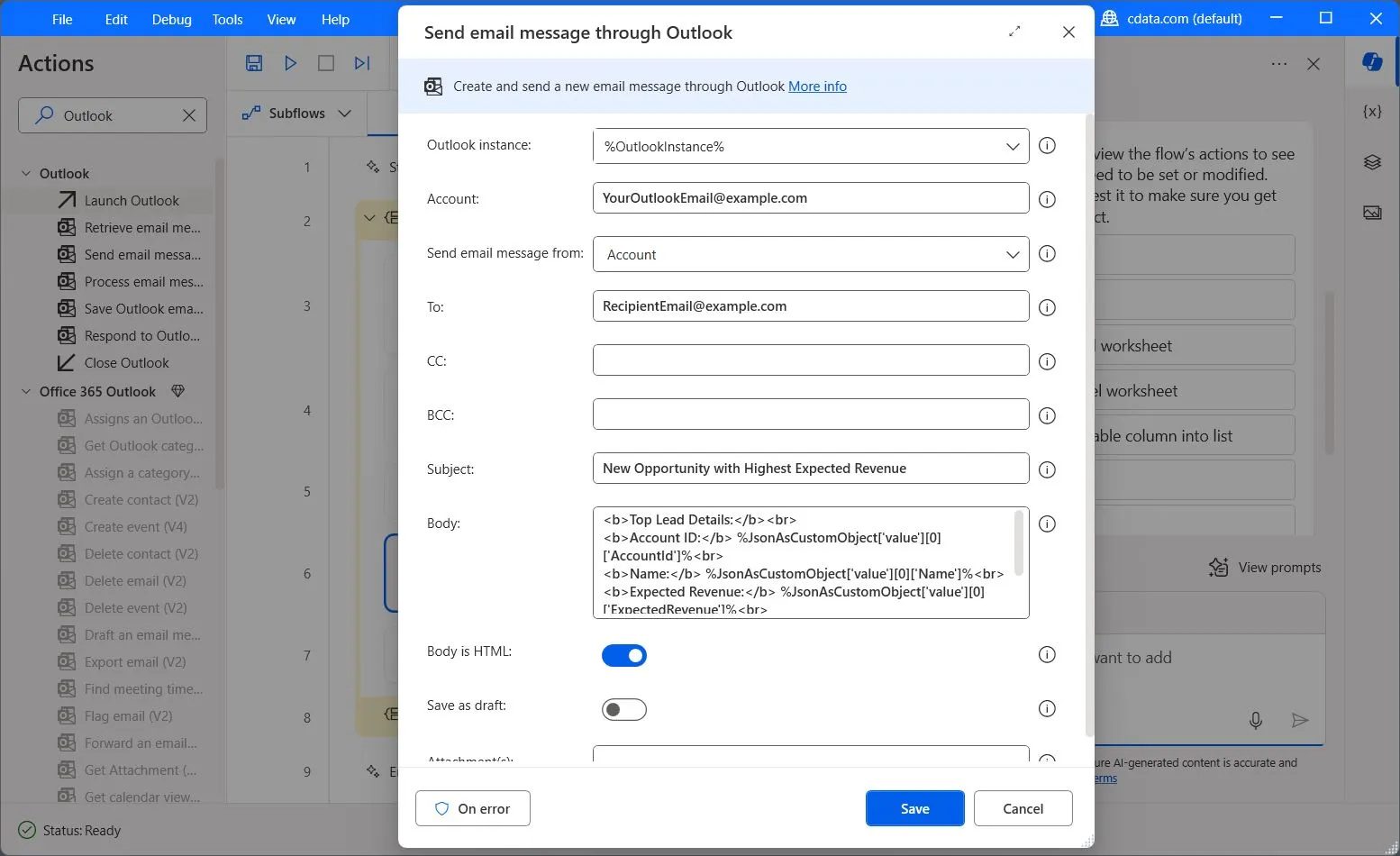Open the More info link
The height and width of the screenshot is (856, 1400).
(x=817, y=87)
